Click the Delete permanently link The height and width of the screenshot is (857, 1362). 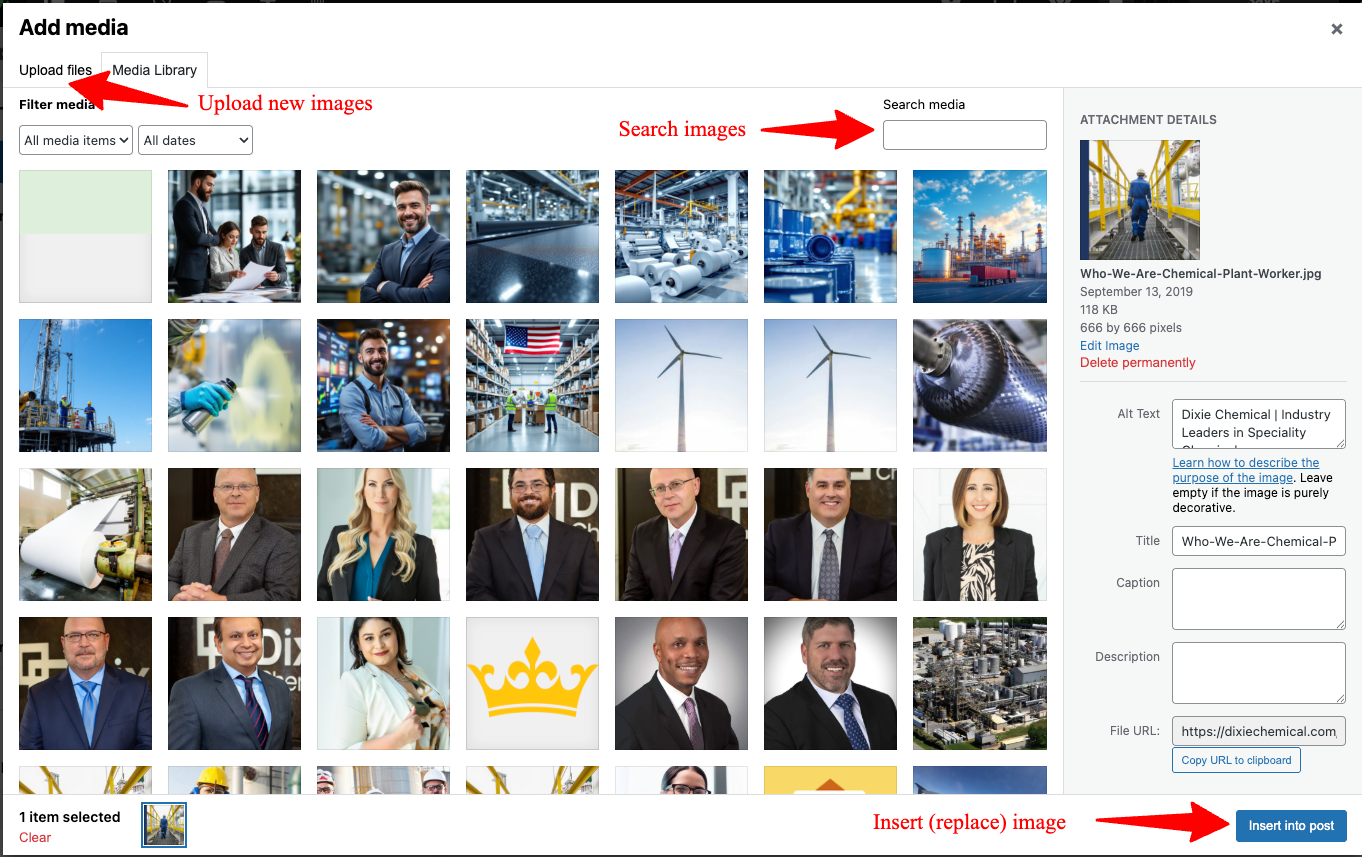1137,362
